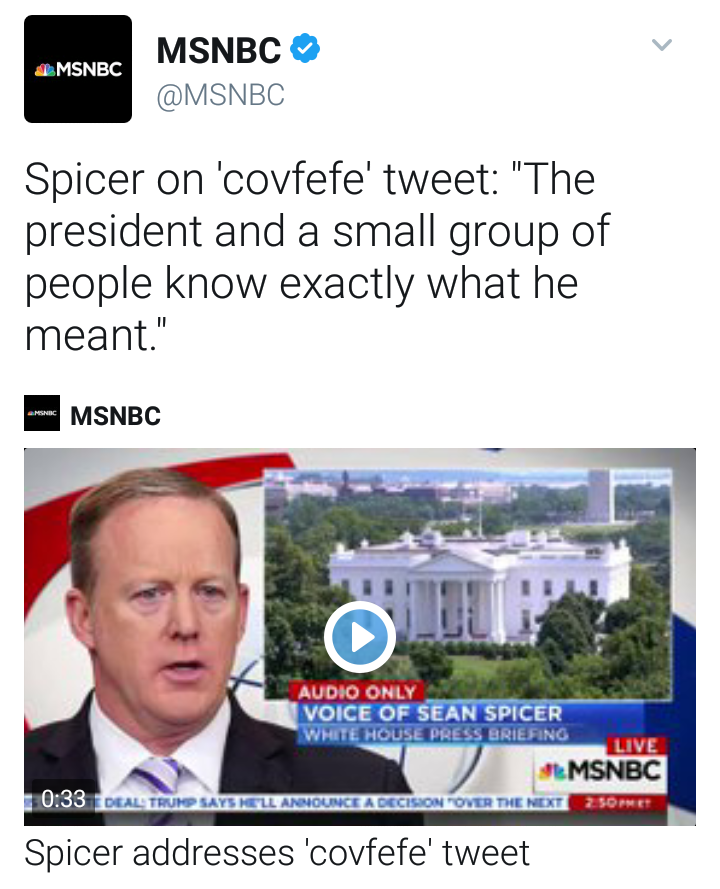
Task: Click the bold MSNBC label above video
Action: point(116,415)
